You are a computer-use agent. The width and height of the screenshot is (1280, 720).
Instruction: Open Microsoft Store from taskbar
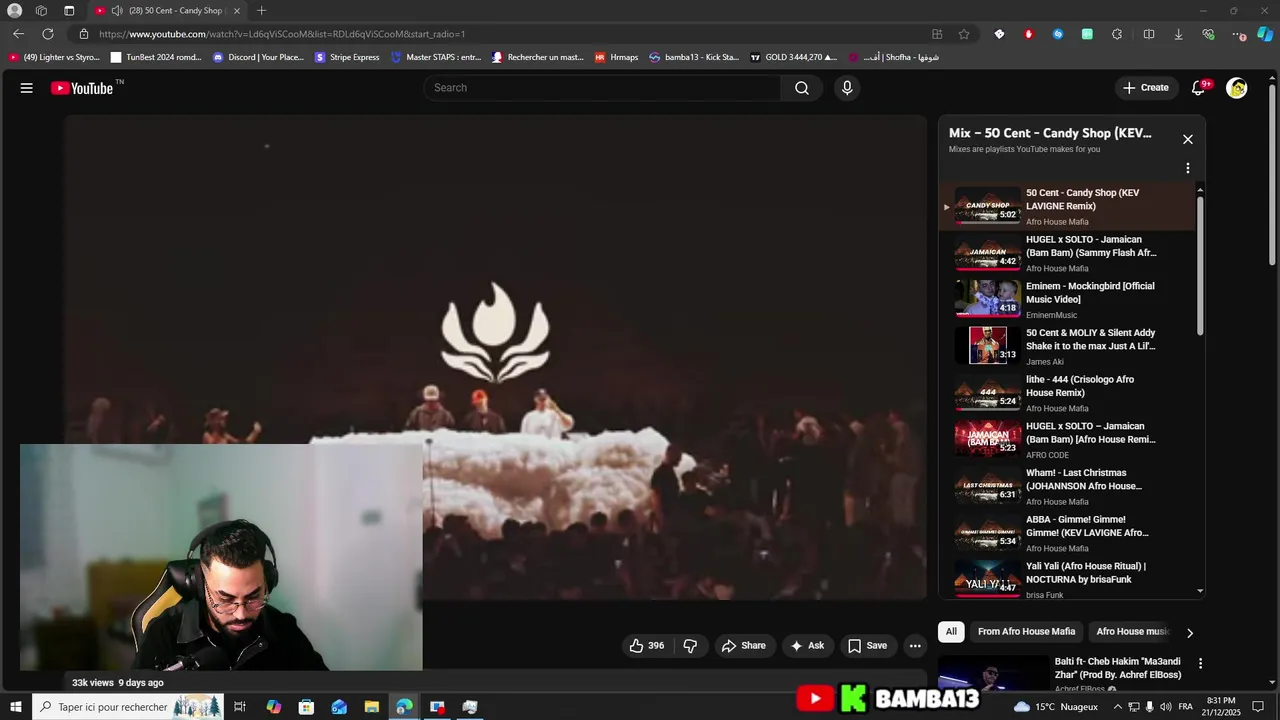point(306,707)
